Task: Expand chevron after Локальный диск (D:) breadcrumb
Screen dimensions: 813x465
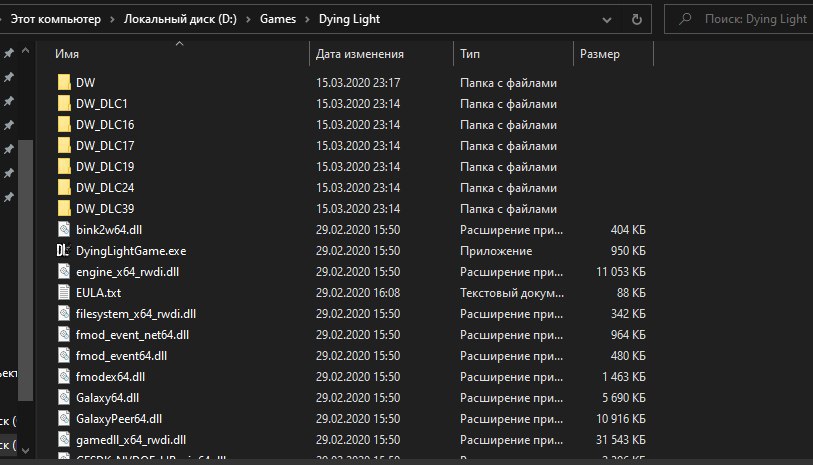Action: click(248, 20)
